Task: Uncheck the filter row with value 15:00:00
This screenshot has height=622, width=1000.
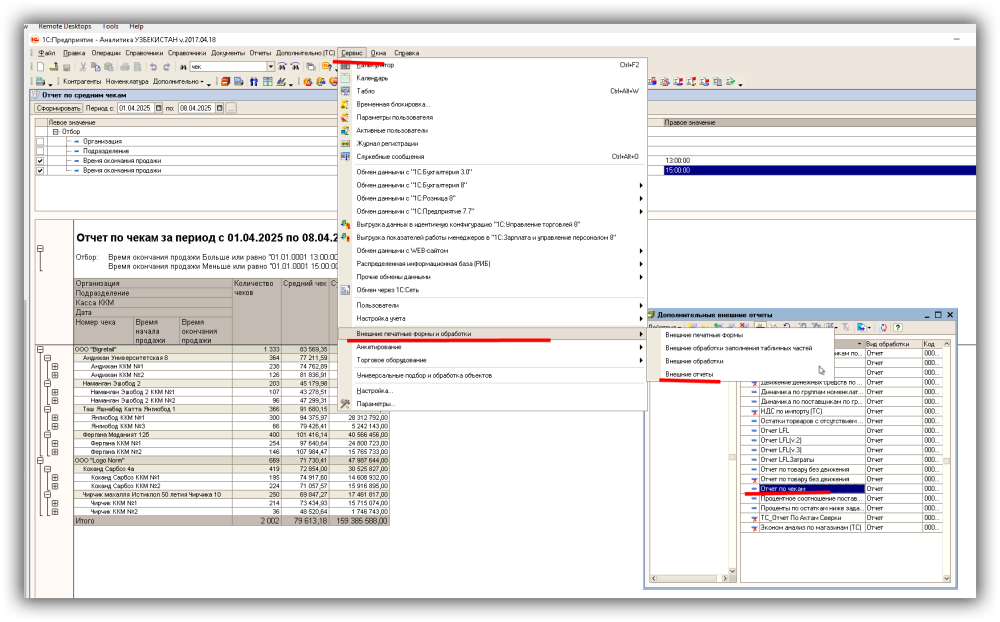Action: tap(40, 171)
